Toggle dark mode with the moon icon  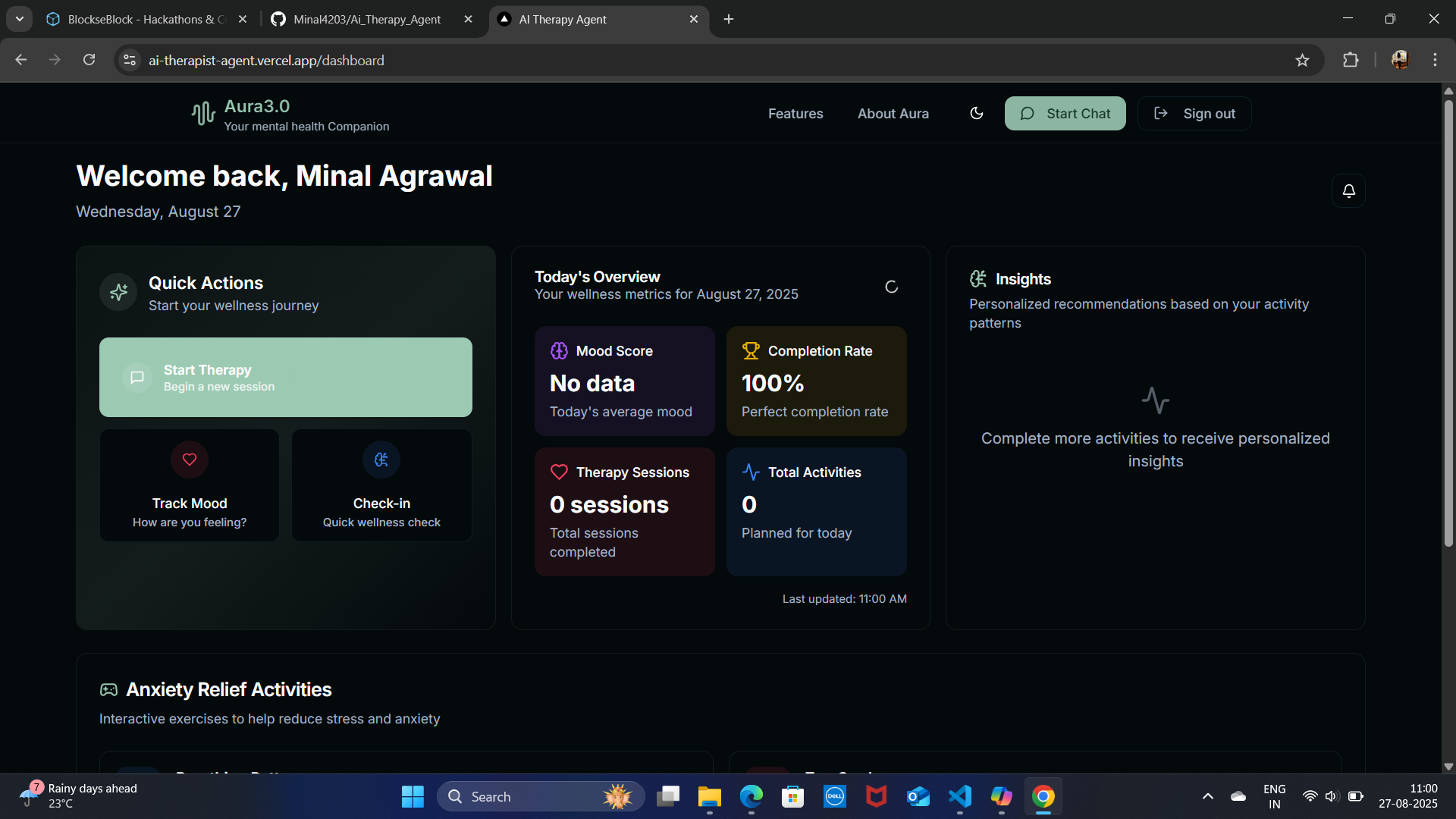point(976,113)
